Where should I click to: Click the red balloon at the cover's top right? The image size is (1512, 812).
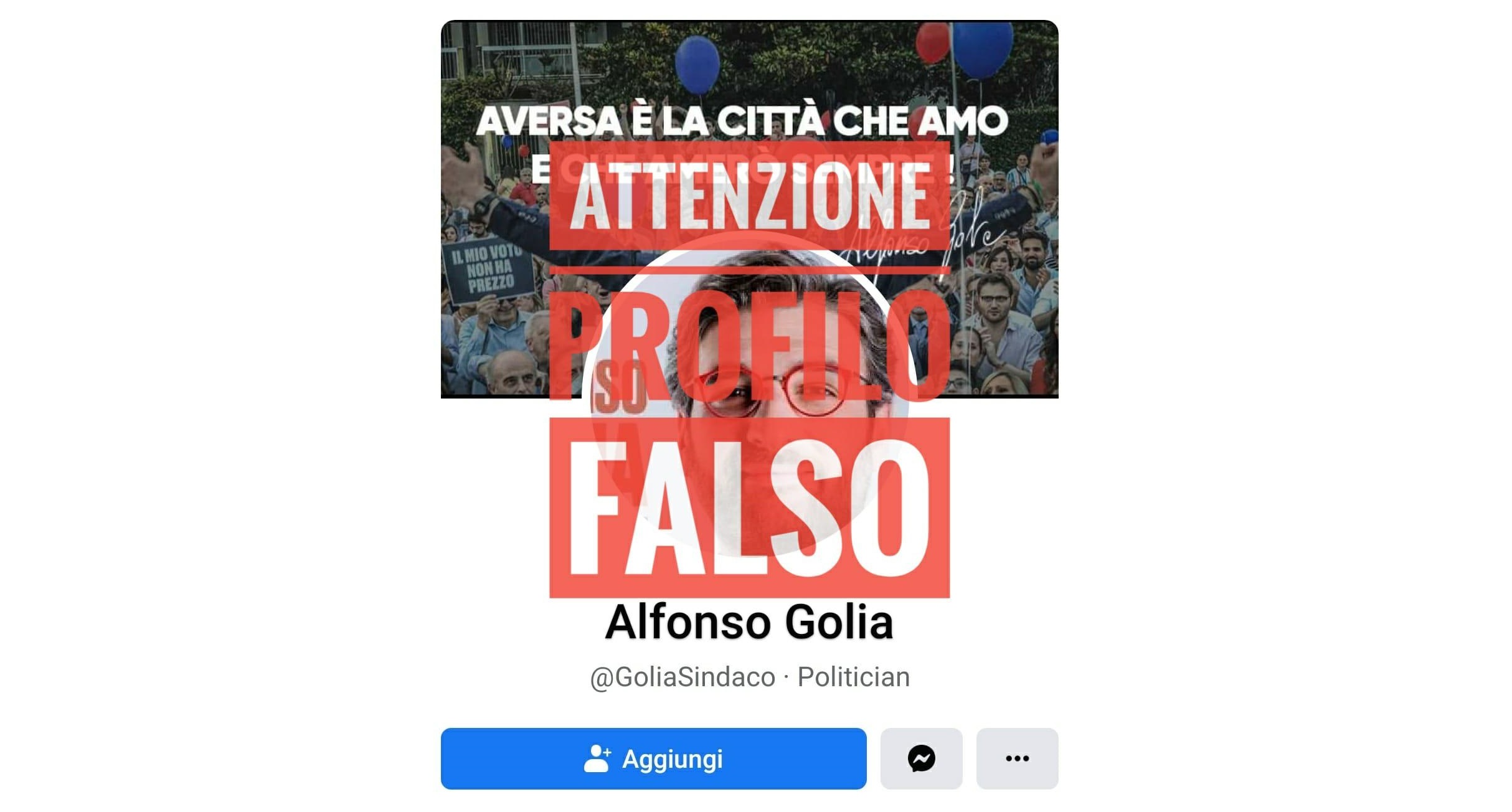[932, 42]
